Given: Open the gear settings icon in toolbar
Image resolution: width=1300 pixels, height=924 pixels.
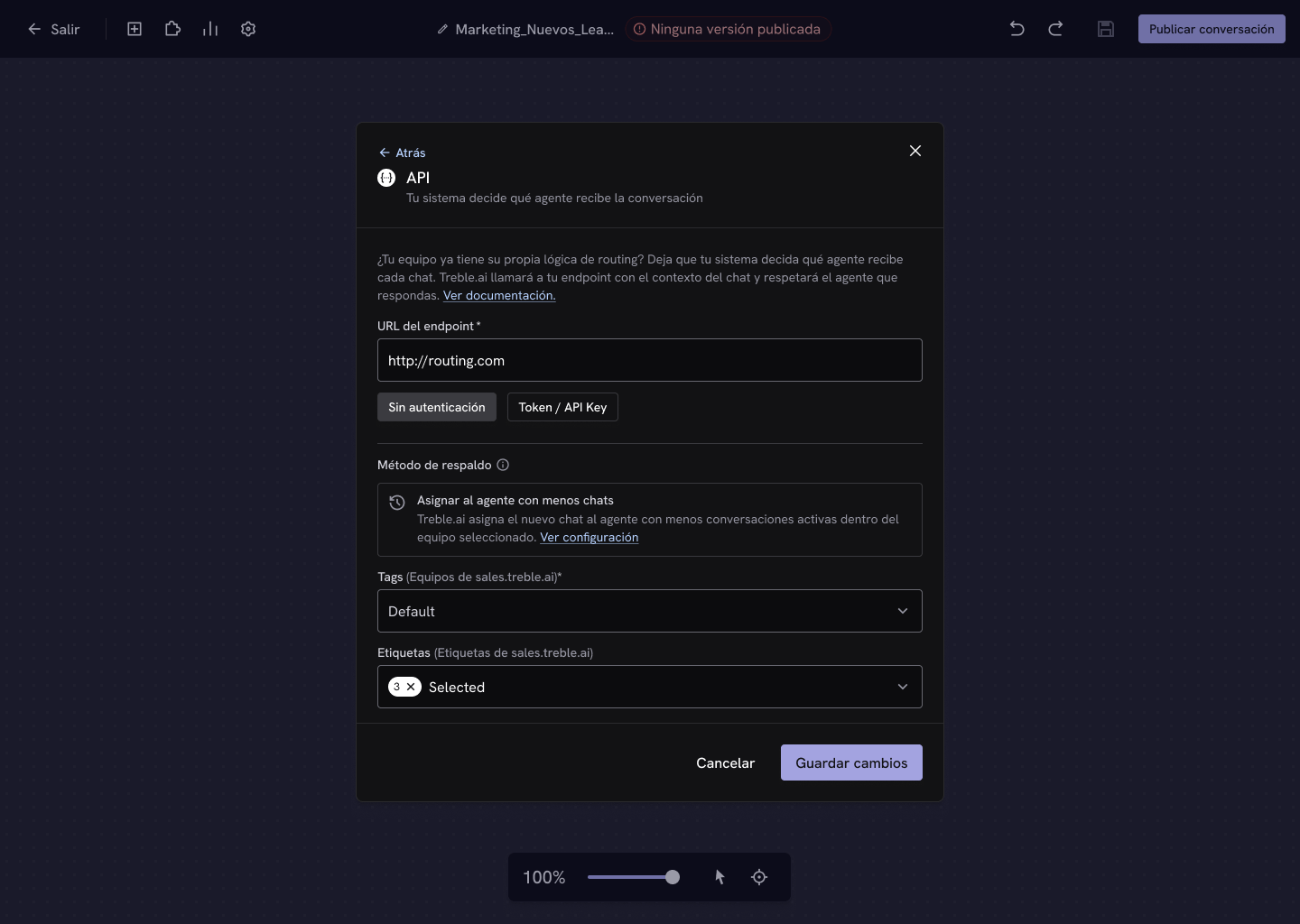Looking at the screenshot, I should (x=248, y=29).
